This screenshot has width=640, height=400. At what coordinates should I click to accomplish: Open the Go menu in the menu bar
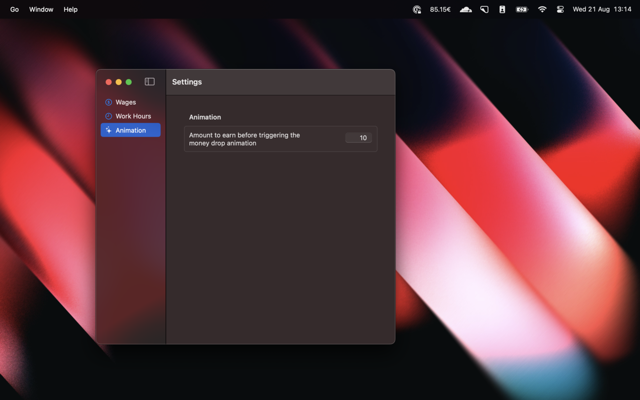14,9
